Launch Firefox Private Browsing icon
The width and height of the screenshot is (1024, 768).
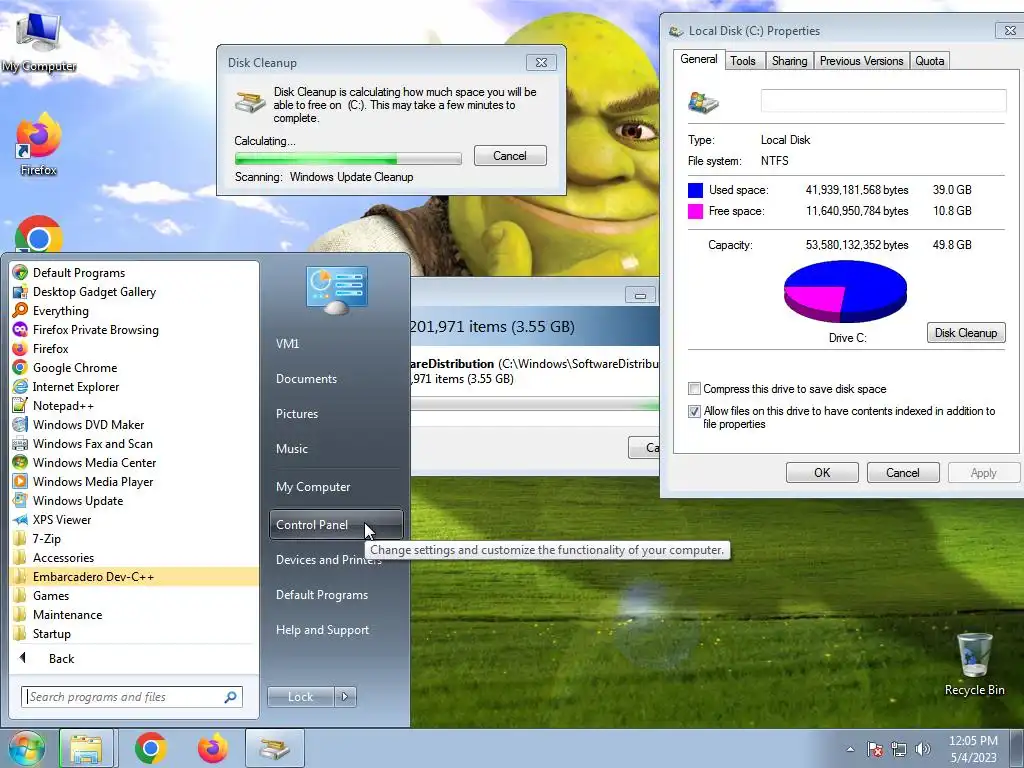[x=20, y=329]
